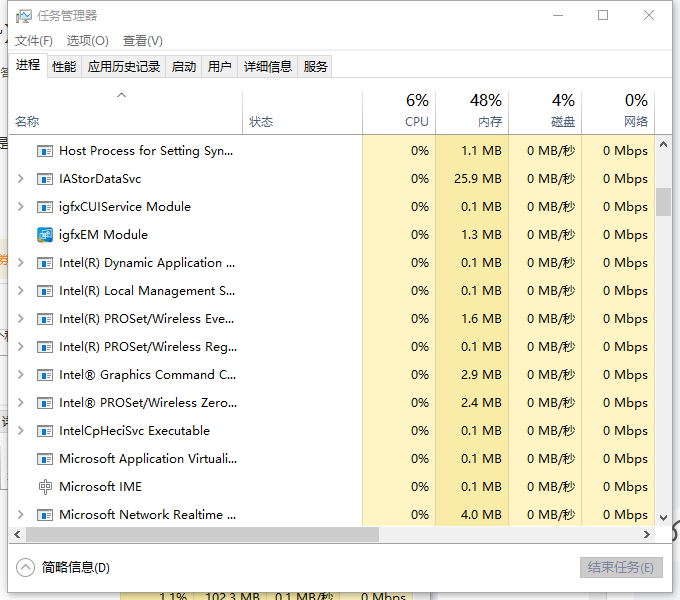Select the IntelCpHeciSvc Executable name

[134, 431]
